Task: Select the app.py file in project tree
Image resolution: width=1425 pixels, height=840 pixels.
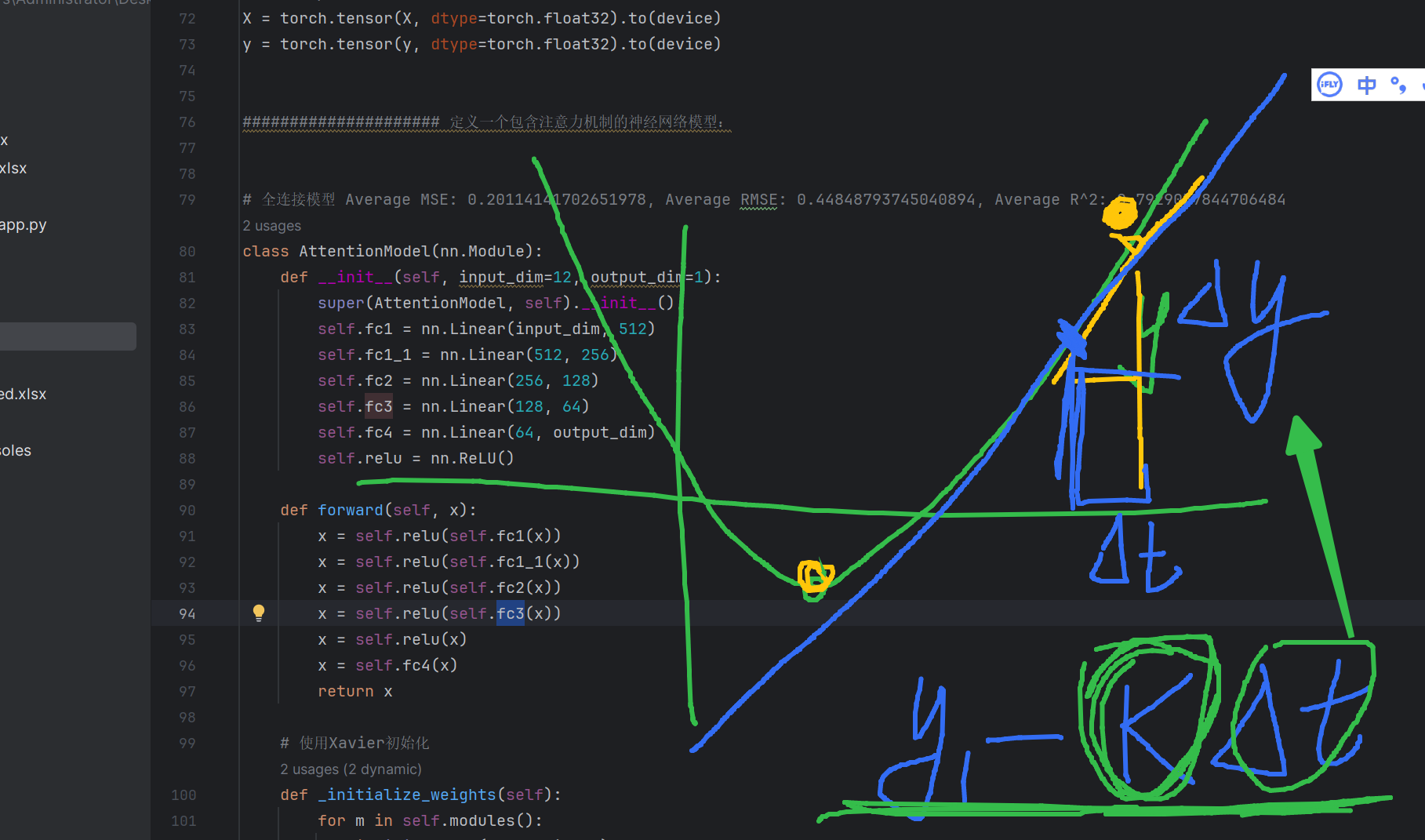Action: (x=24, y=225)
